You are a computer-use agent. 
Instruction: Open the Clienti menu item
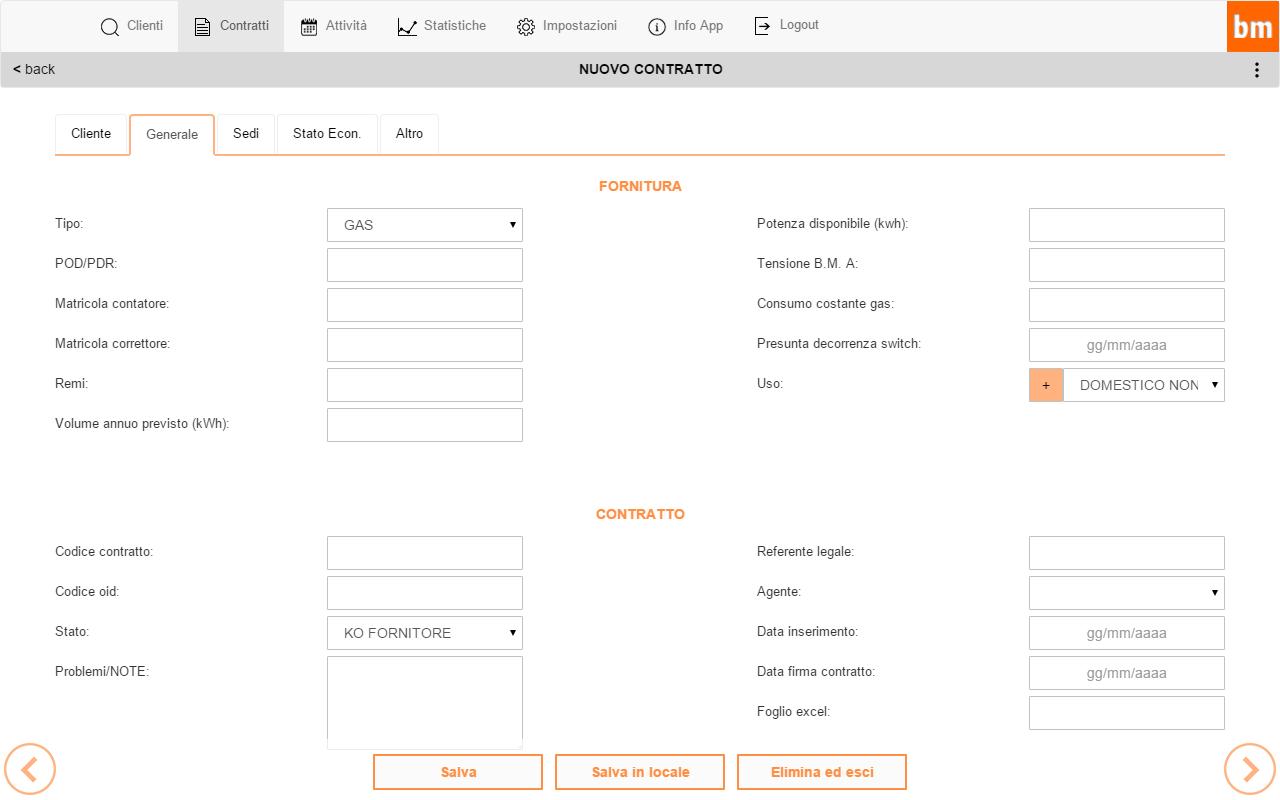132,26
